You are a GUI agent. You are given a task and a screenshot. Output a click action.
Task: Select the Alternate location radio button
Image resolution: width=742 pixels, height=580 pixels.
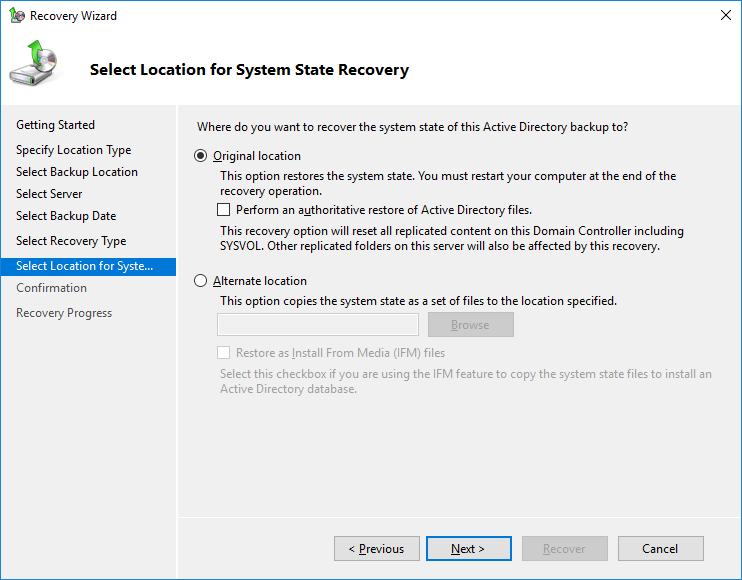pyautogui.click(x=201, y=281)
